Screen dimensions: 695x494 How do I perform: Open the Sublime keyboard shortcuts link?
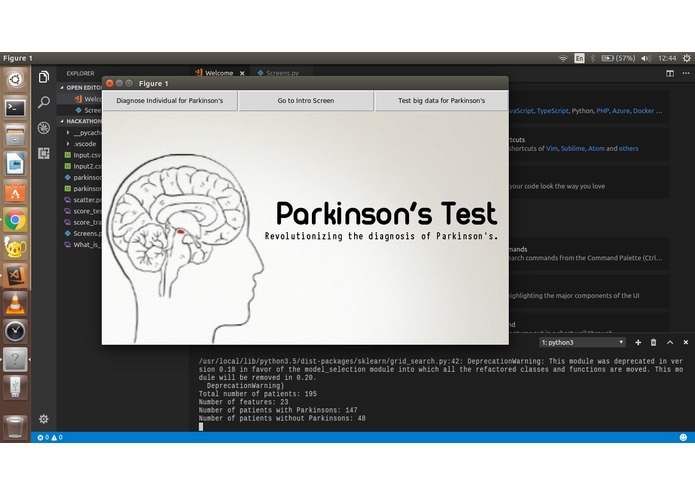(x=573, y=148)
